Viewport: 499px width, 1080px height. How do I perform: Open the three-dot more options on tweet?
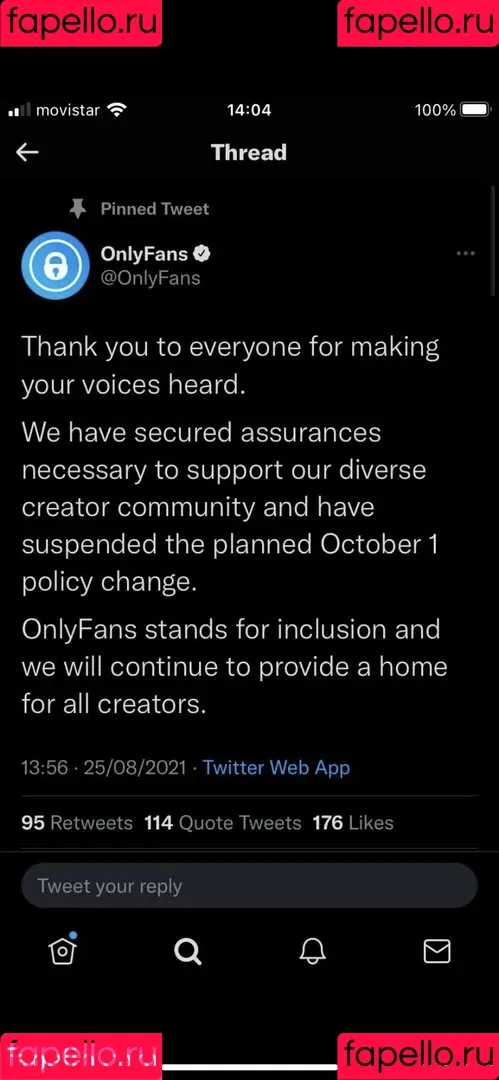(x=466, y=253)
